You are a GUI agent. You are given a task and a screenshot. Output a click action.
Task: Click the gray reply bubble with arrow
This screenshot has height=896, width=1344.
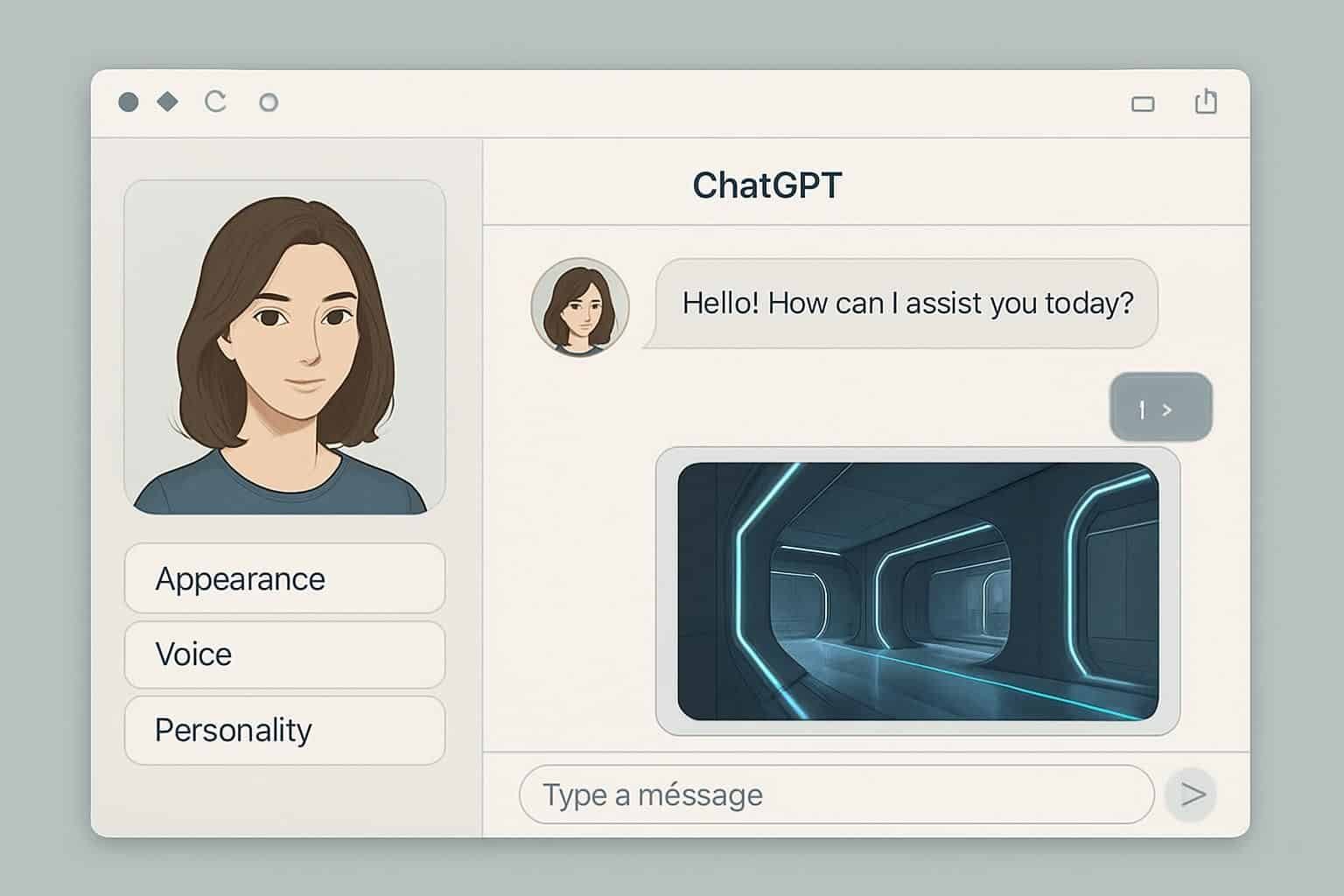pyautogui.click(x=1160, y=408)
